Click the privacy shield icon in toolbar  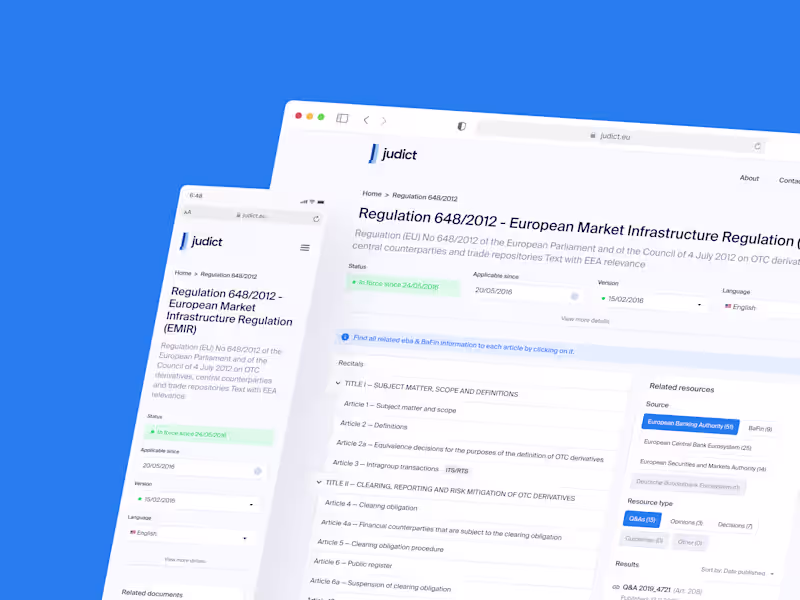point(461,126)
